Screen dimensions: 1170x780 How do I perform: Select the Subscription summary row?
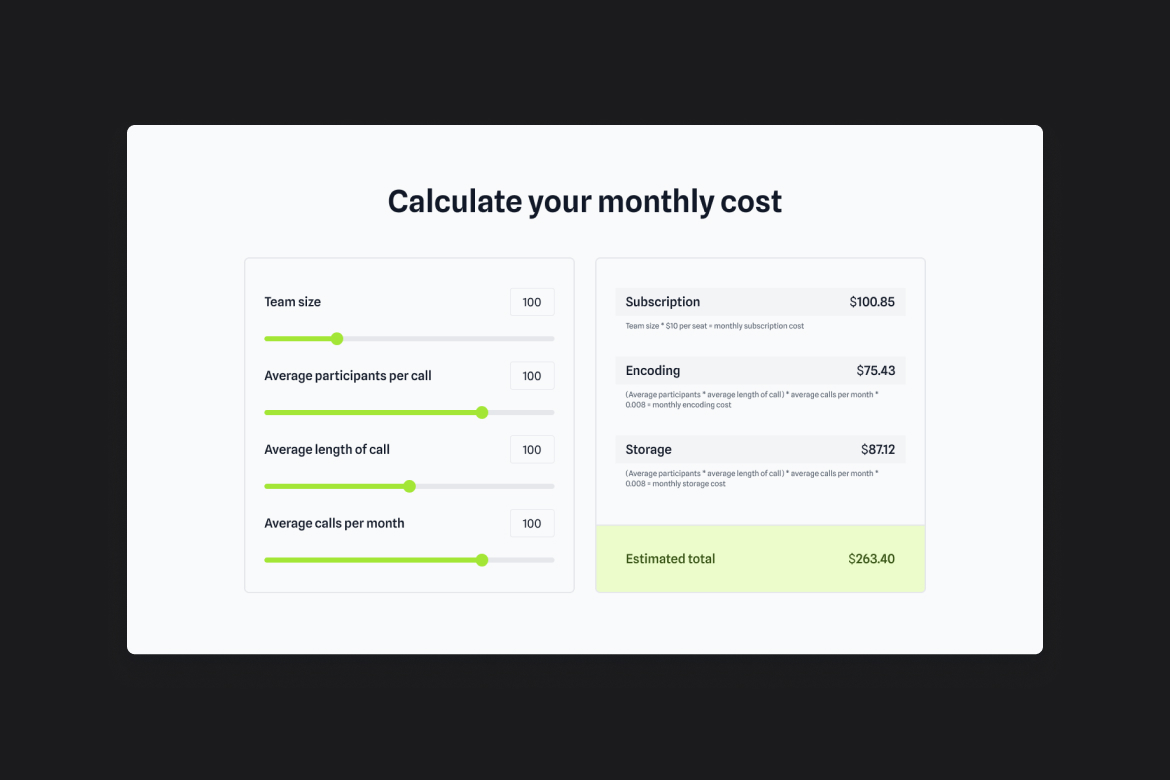click(760, 301)
